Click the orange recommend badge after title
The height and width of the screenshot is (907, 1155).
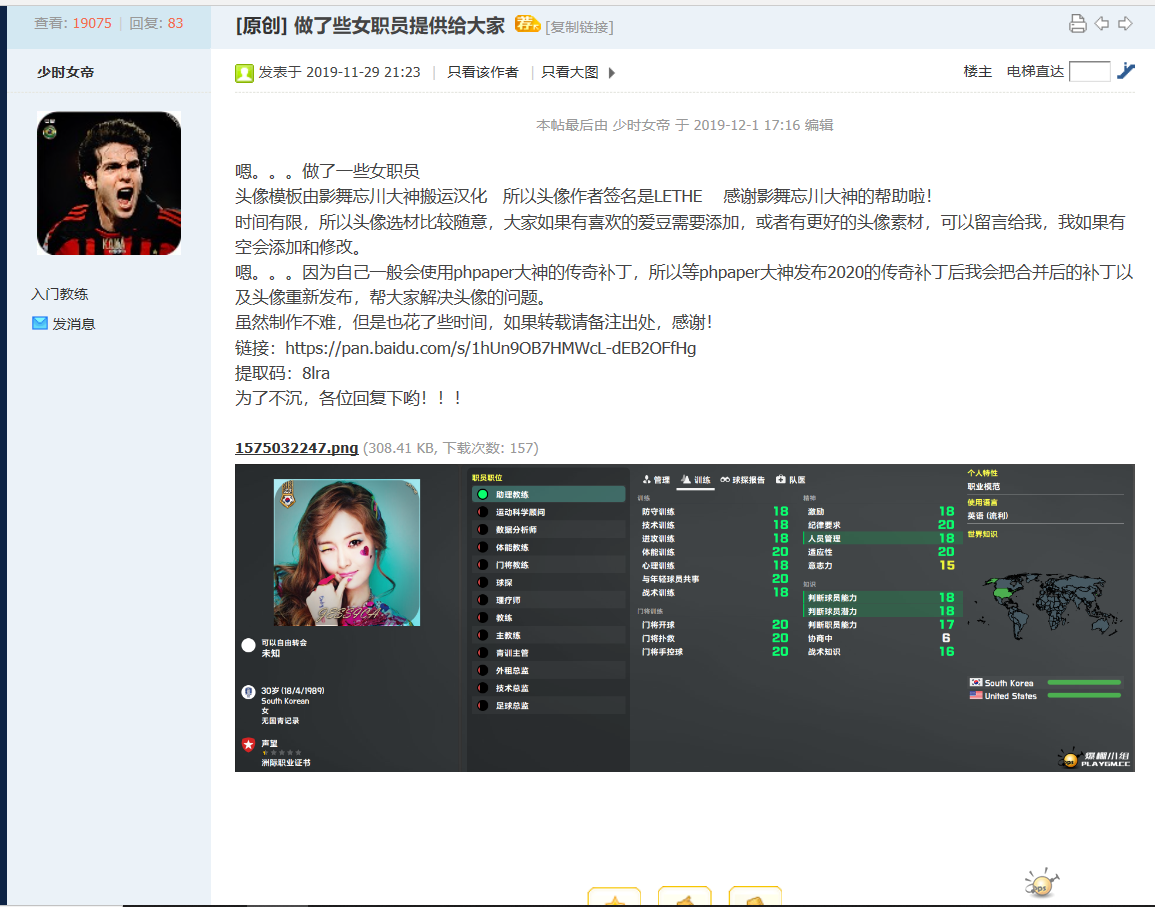(x=527, y=24)
